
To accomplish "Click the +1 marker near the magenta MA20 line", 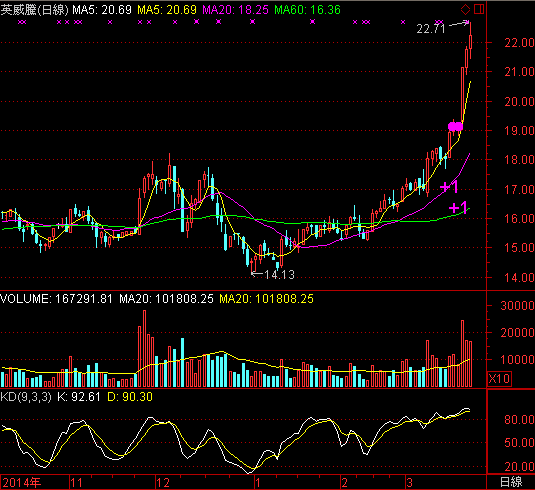I will coord(449,187).
